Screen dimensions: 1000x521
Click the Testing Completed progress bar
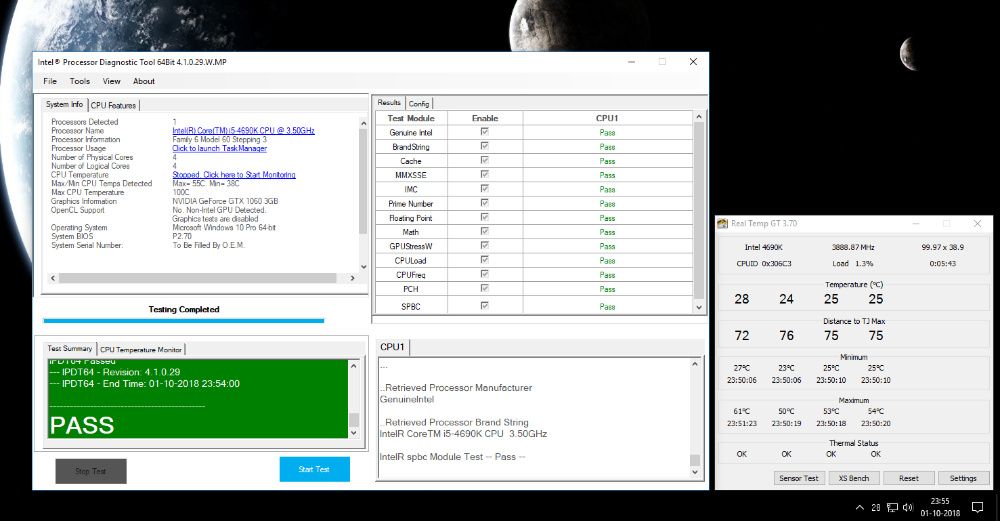point(184,321)
